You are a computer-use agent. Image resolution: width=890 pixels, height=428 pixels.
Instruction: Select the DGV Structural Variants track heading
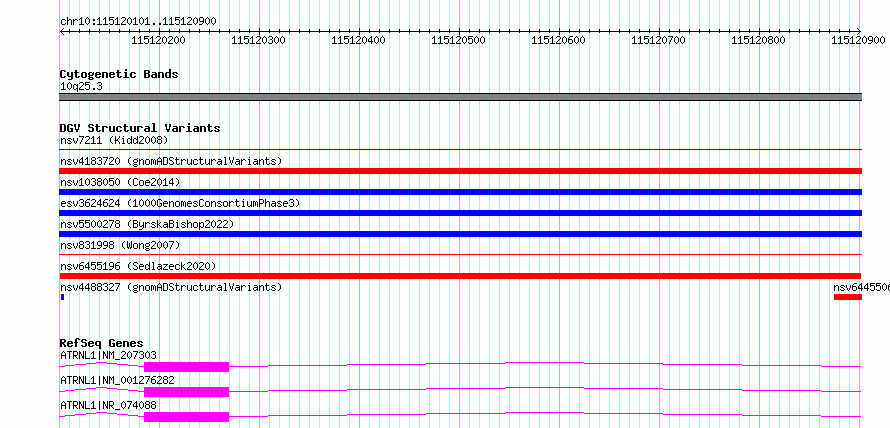coord(140,128)
